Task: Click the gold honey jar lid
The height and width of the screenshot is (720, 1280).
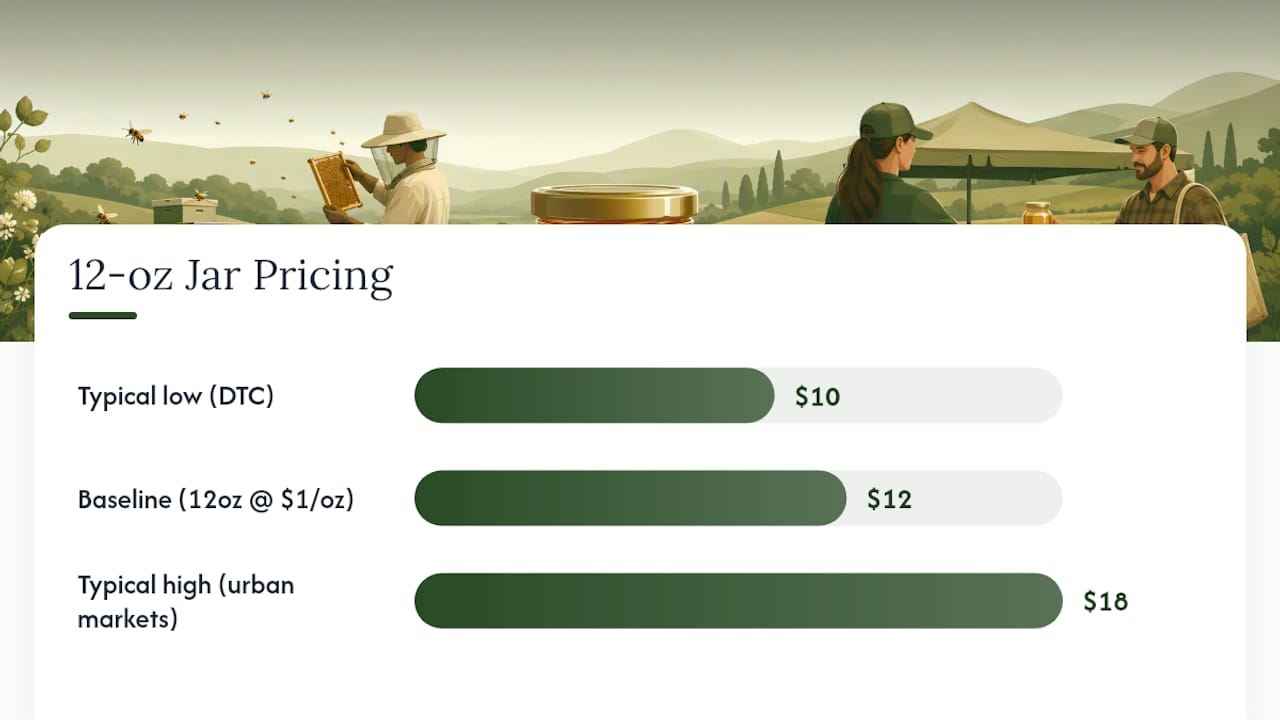Action: pos(614,204)
